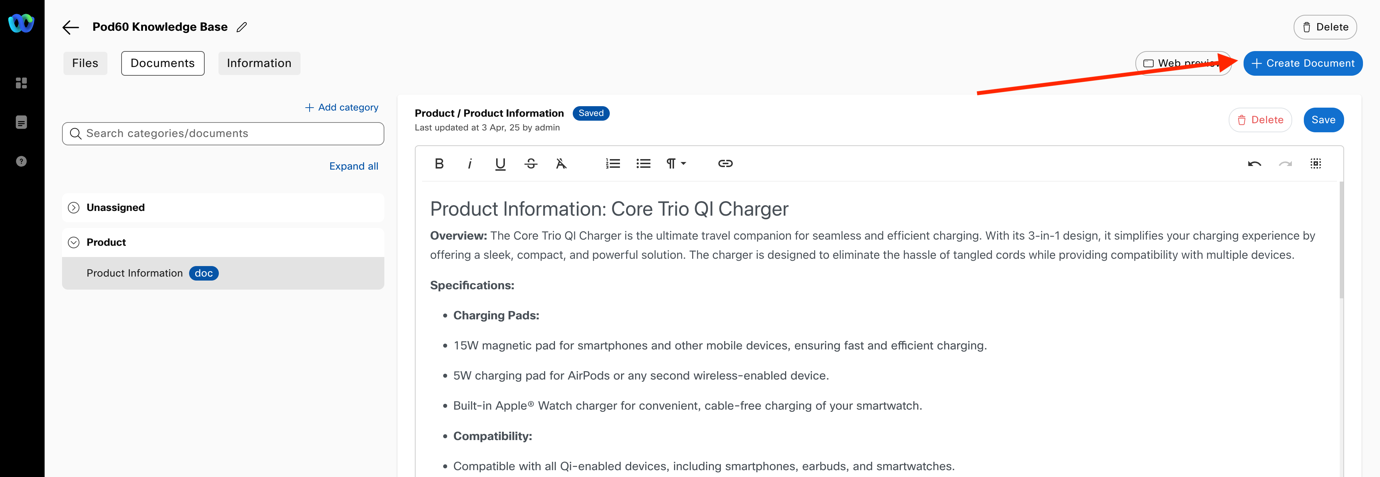Edit the Pod60 Knowledge Base name
Image resolution: width=1380 pixels, height=477 pixels.
(x=242, y=27)
